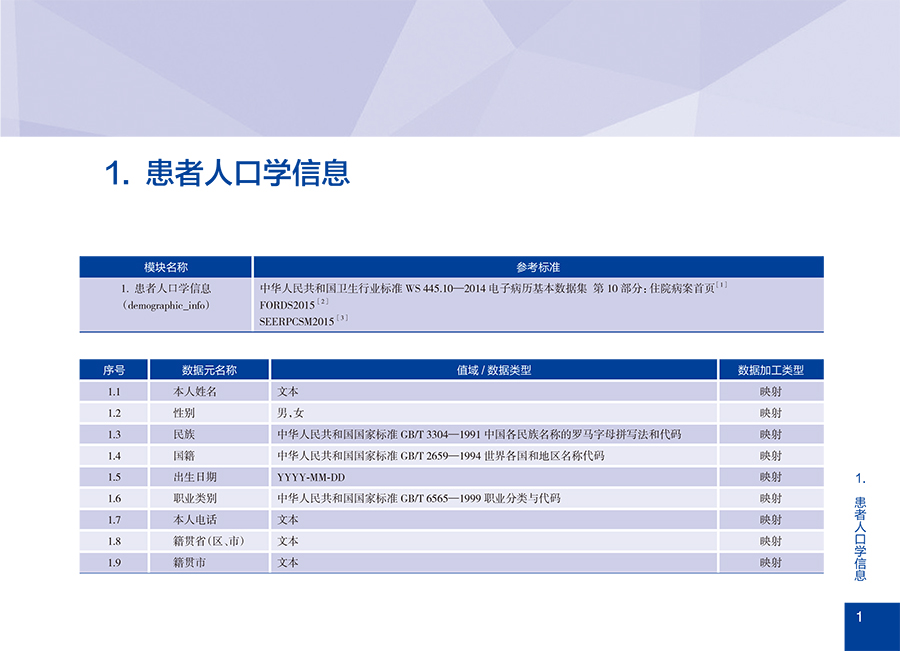Click the "YYYY-MM-DD" value cell
900x651 pixels.
tap(494, 477)
